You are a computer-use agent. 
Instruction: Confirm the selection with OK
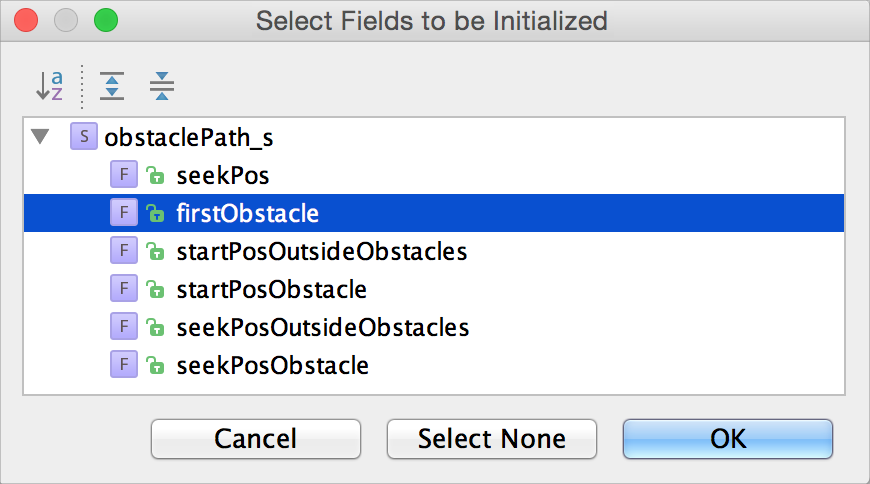click(728, 439)
